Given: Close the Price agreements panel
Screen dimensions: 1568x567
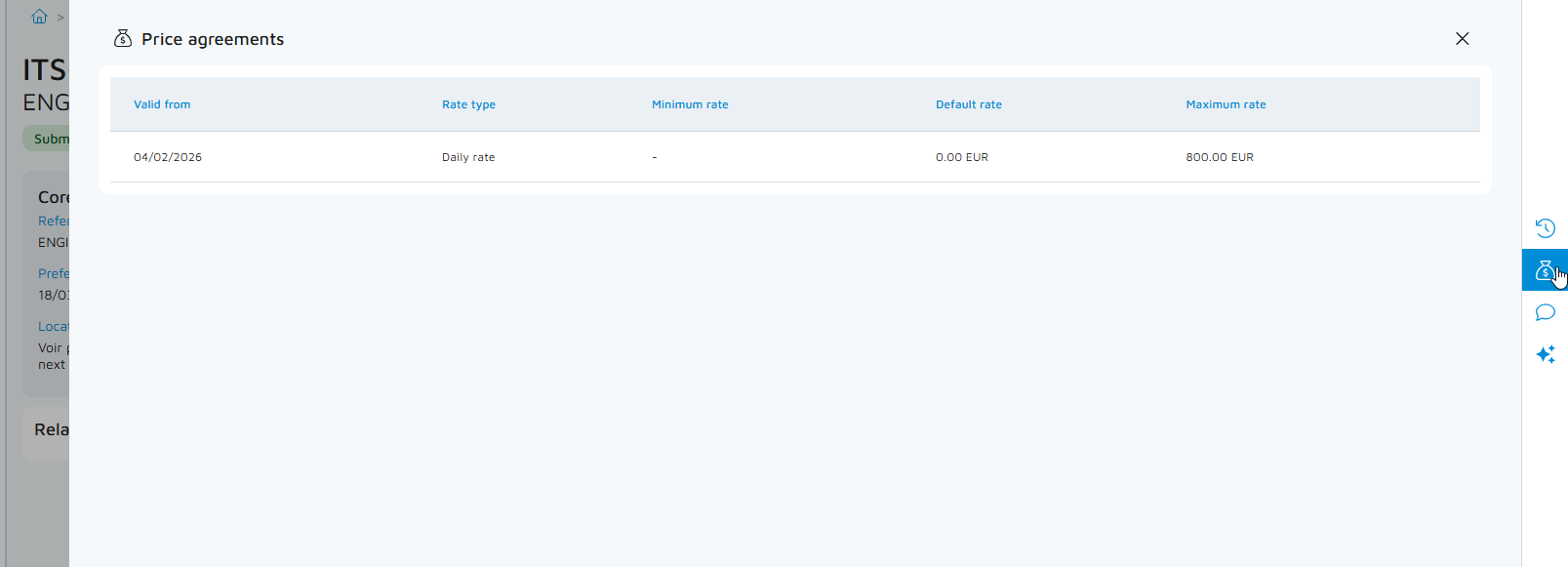Looking at the screenshot, I should coord(1462,39).
